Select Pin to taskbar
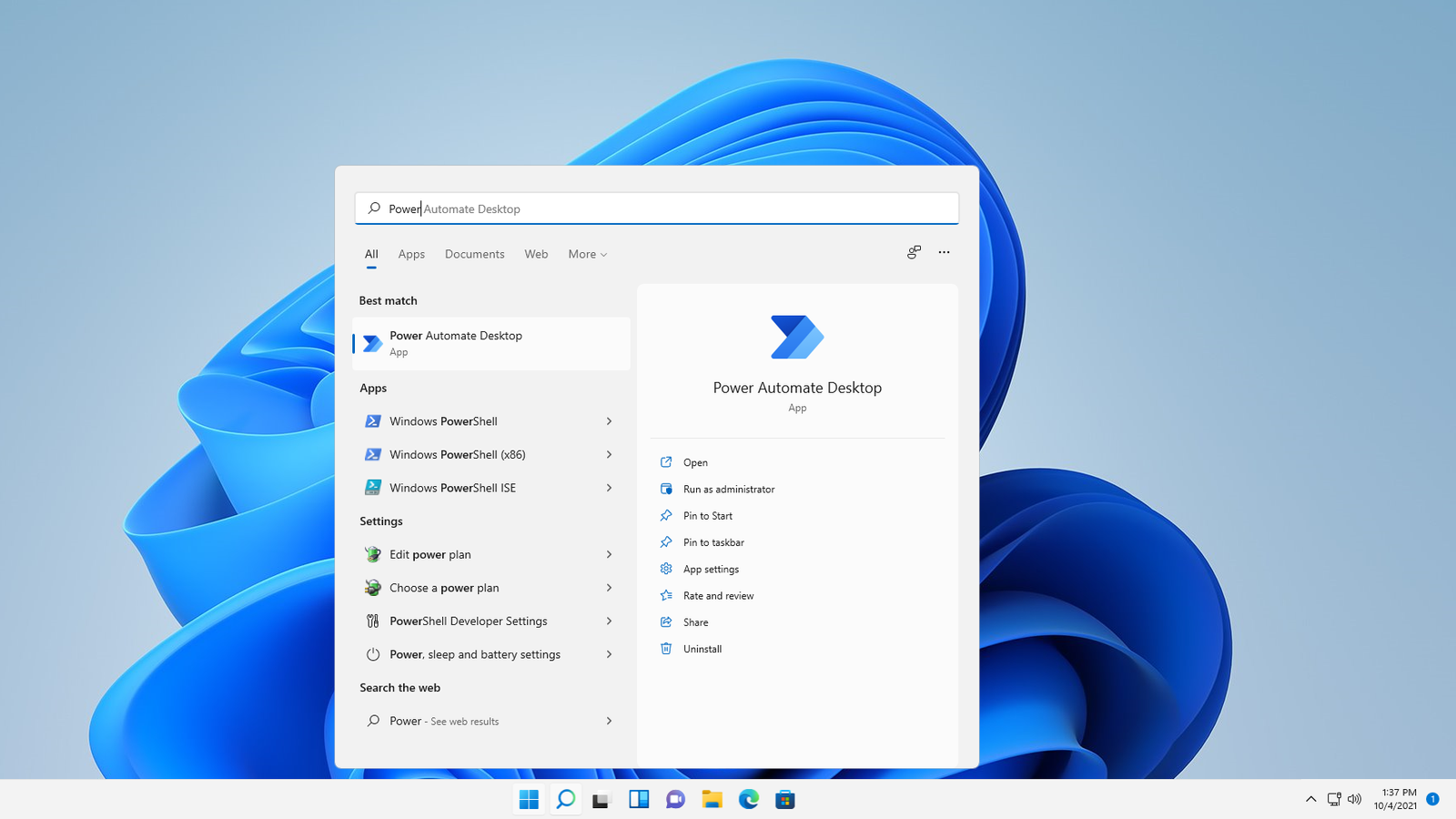Image resolution: width=1456 pixels, height=819 pixels. tap(713, 542)
